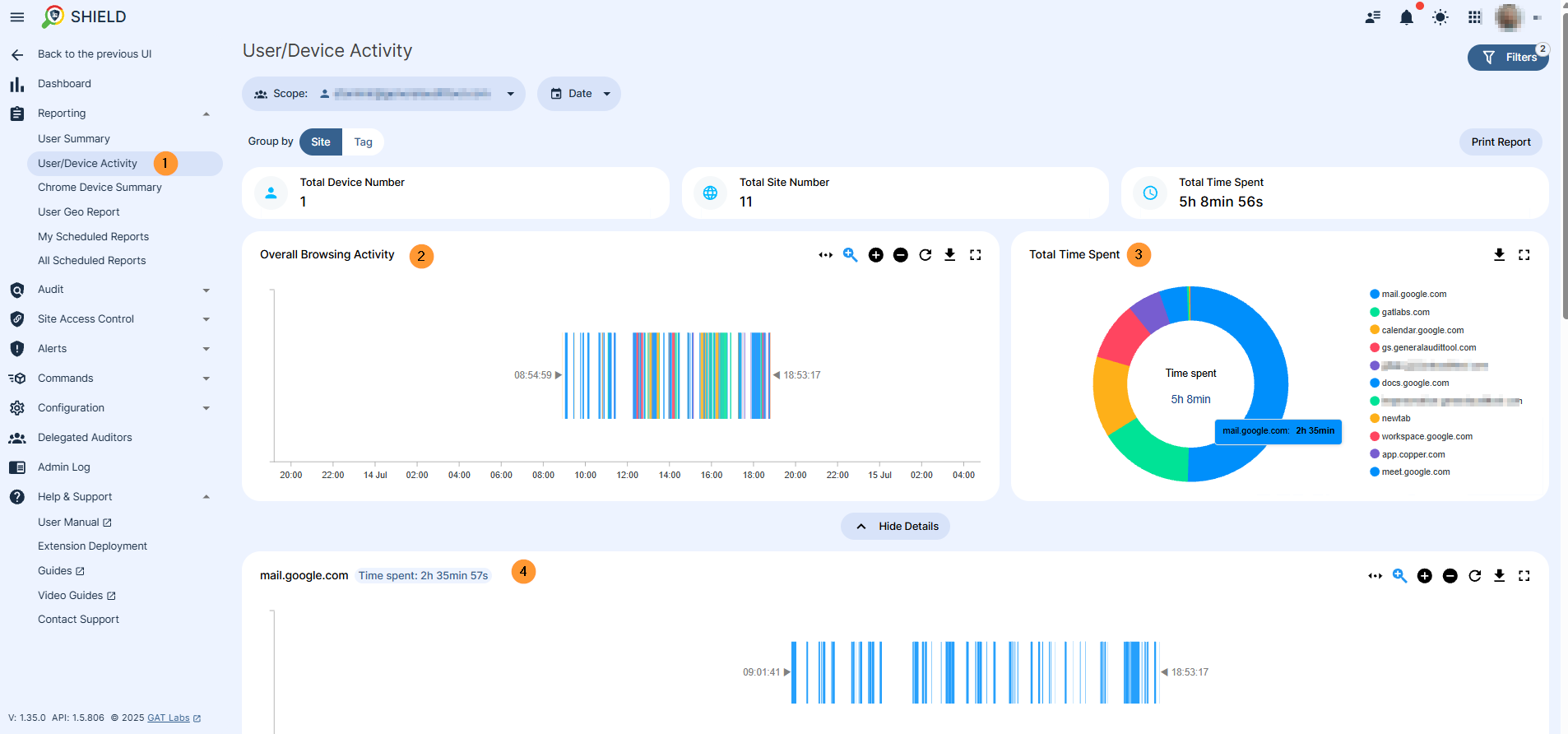Toggle app.copper.com legend entry
Screen dimensions: 1568x734
click(1408, 455)
